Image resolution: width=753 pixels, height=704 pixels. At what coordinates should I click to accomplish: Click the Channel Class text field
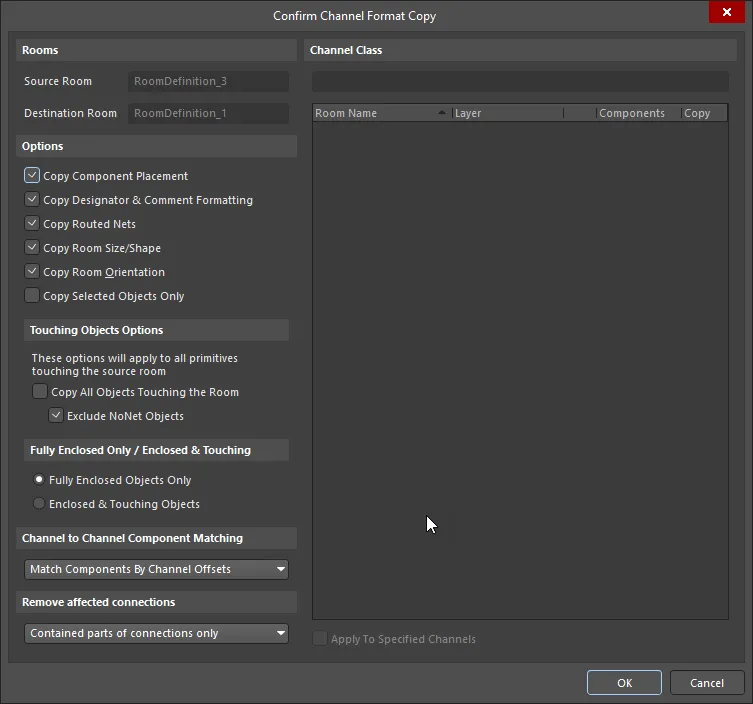(521, 82)
